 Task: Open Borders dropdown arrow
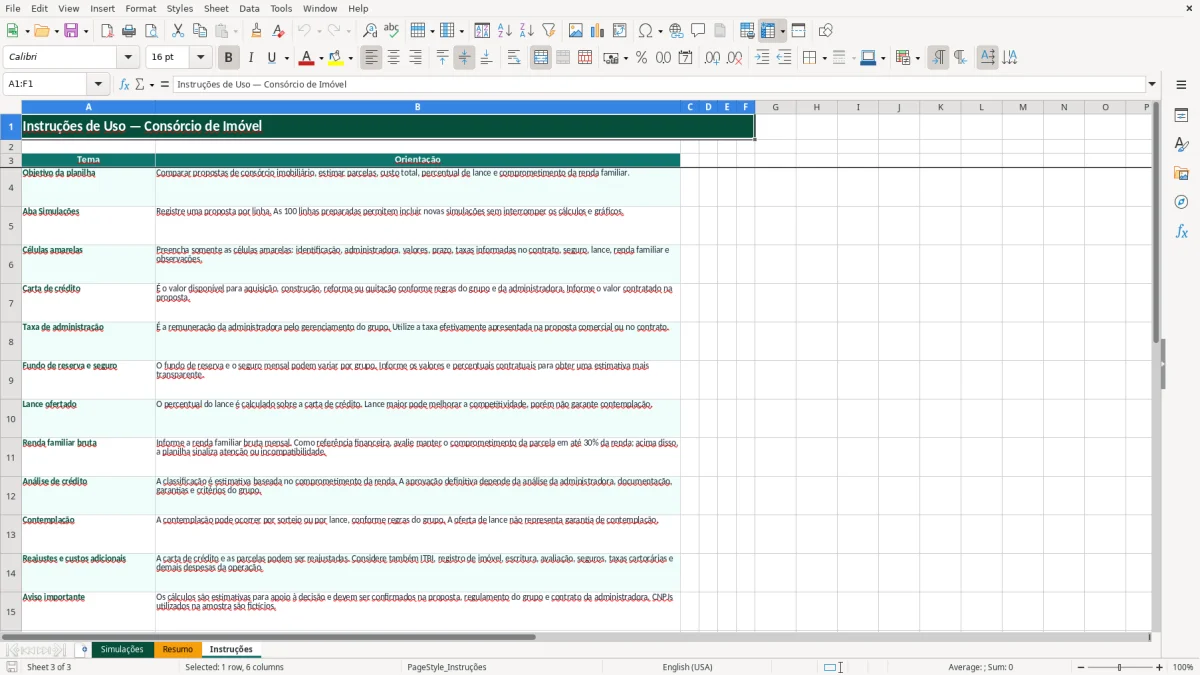(x=824, y=58)
